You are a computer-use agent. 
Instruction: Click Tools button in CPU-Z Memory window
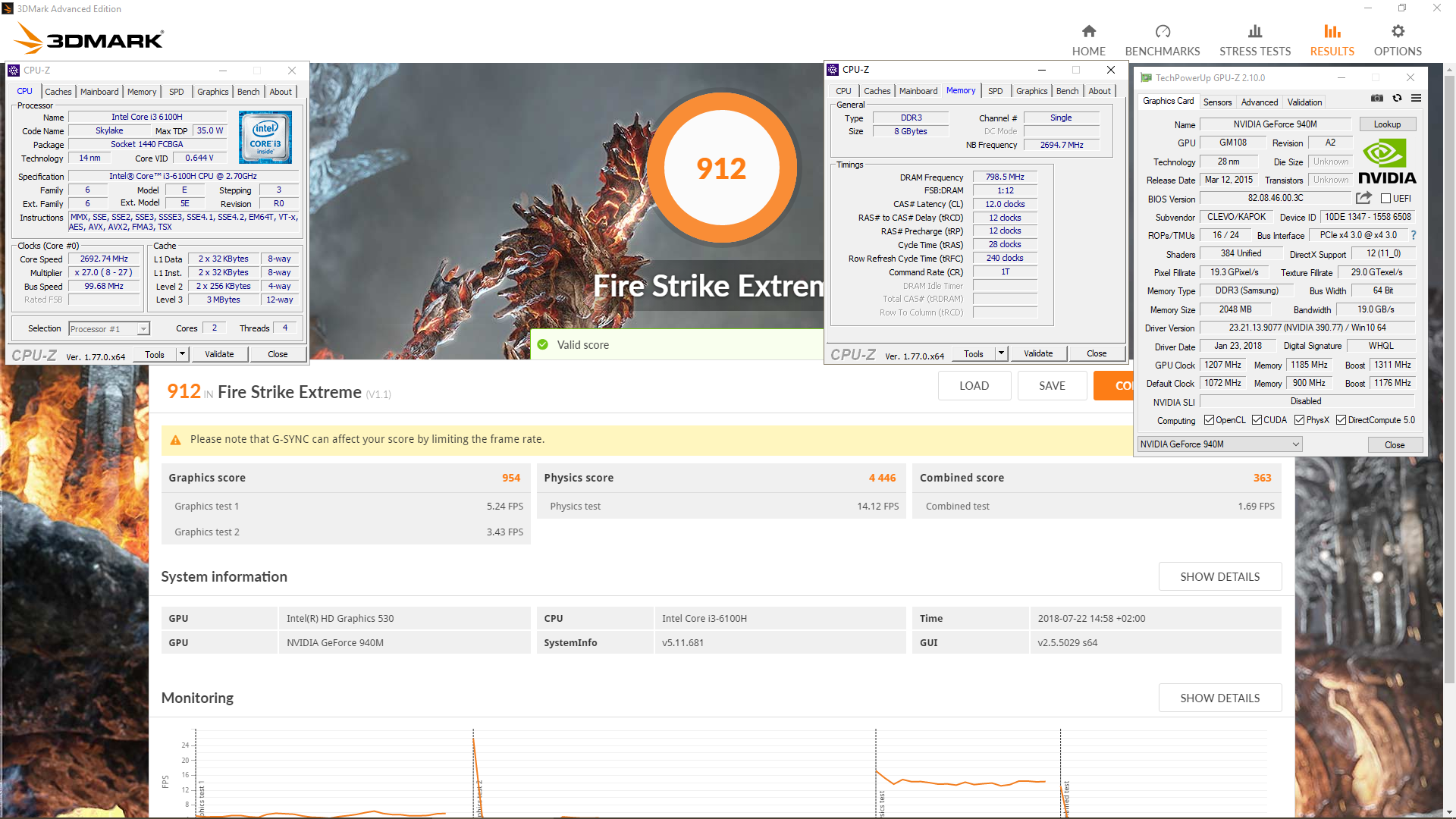(973, 353)
